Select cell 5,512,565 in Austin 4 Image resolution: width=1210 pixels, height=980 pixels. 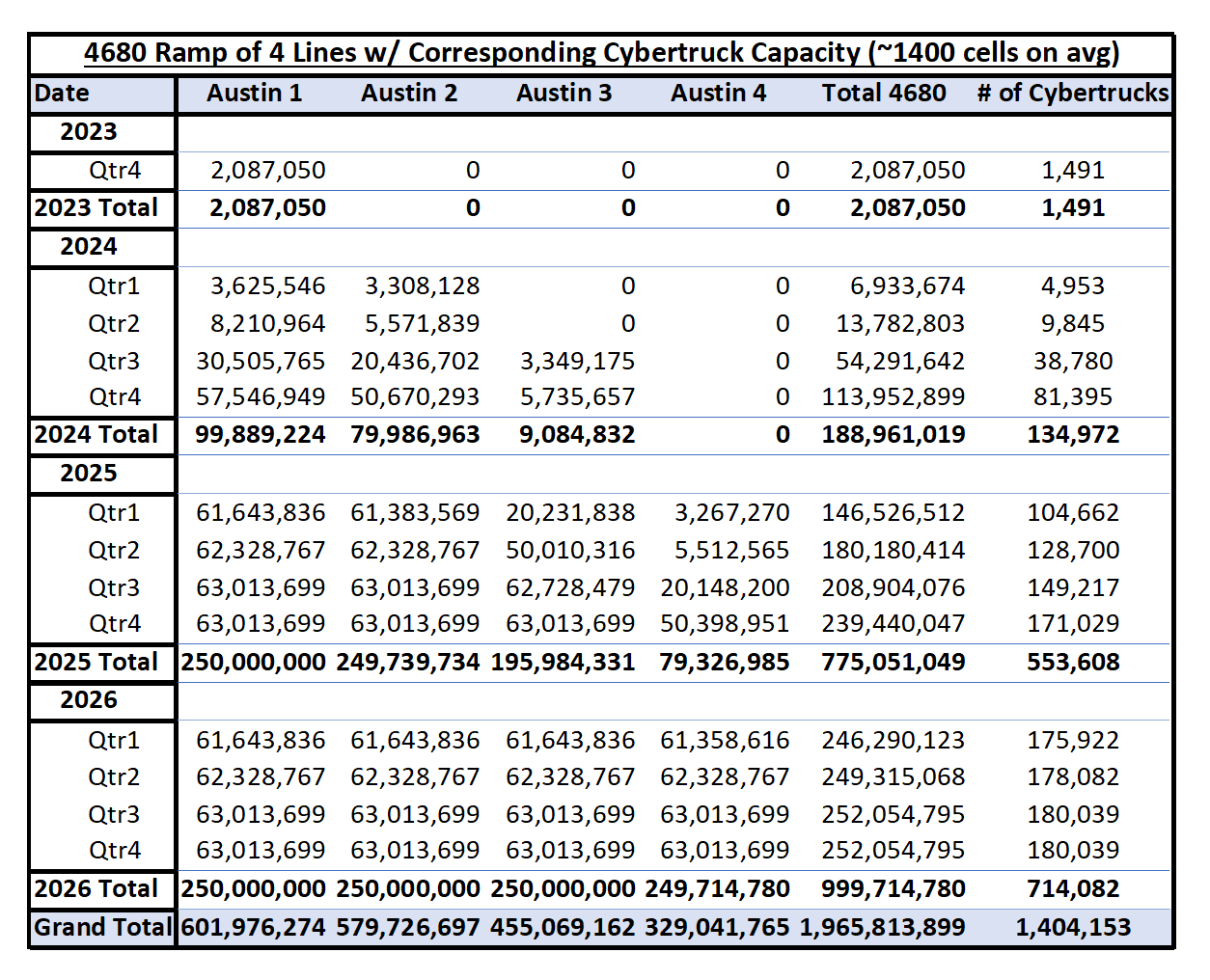732,551
